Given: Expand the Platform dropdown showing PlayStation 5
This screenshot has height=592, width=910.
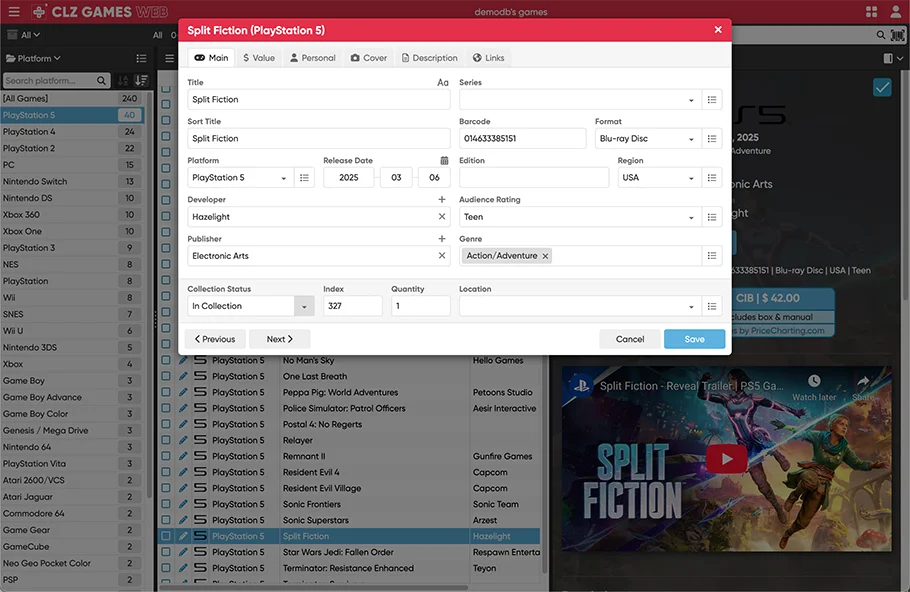Looking at the screenshot, I should pyautogui.click(x=283, y=178).
